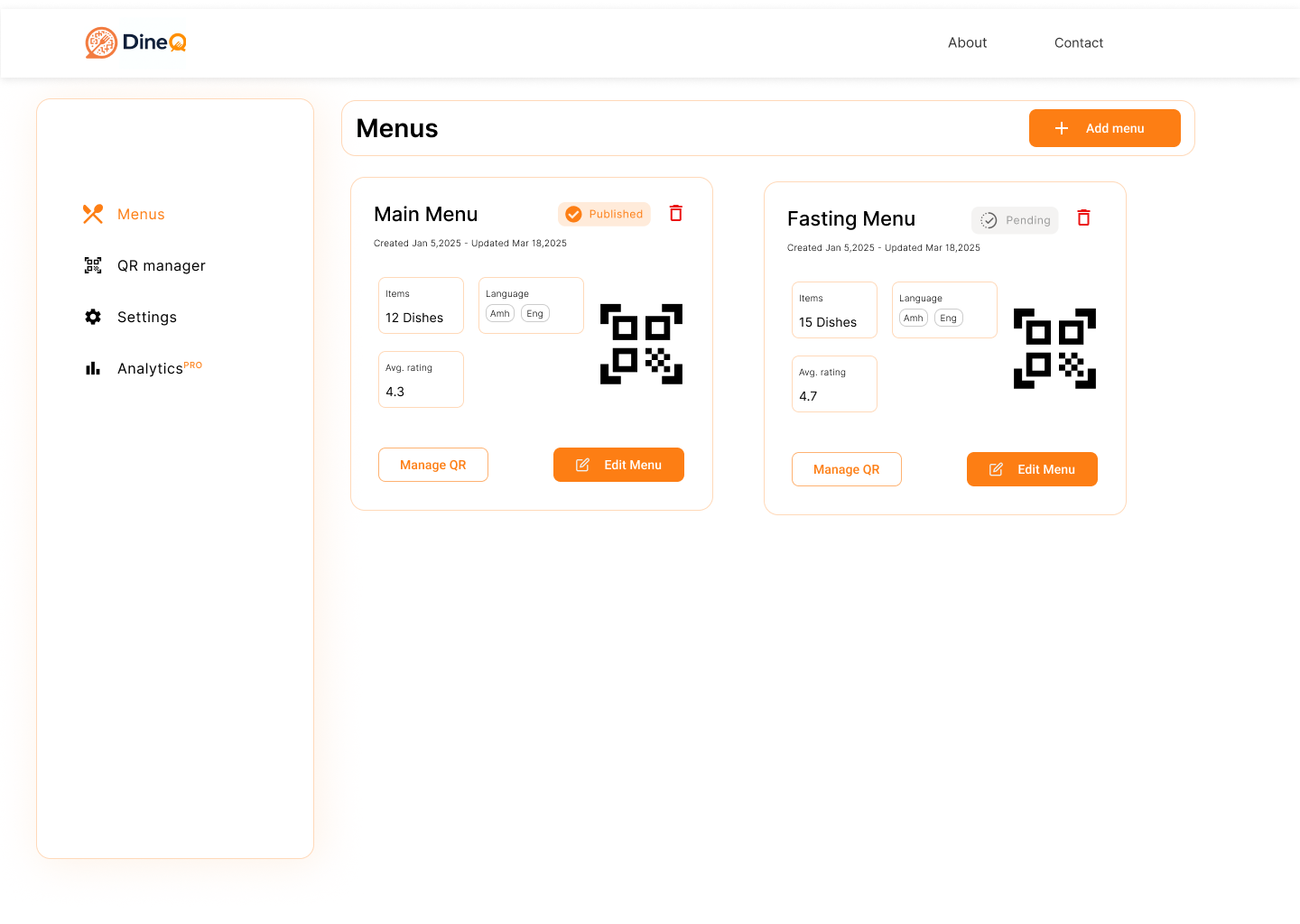The image size is (1300, 924).
Task: Click the Published checkmark icon
Action: [573, 214]
